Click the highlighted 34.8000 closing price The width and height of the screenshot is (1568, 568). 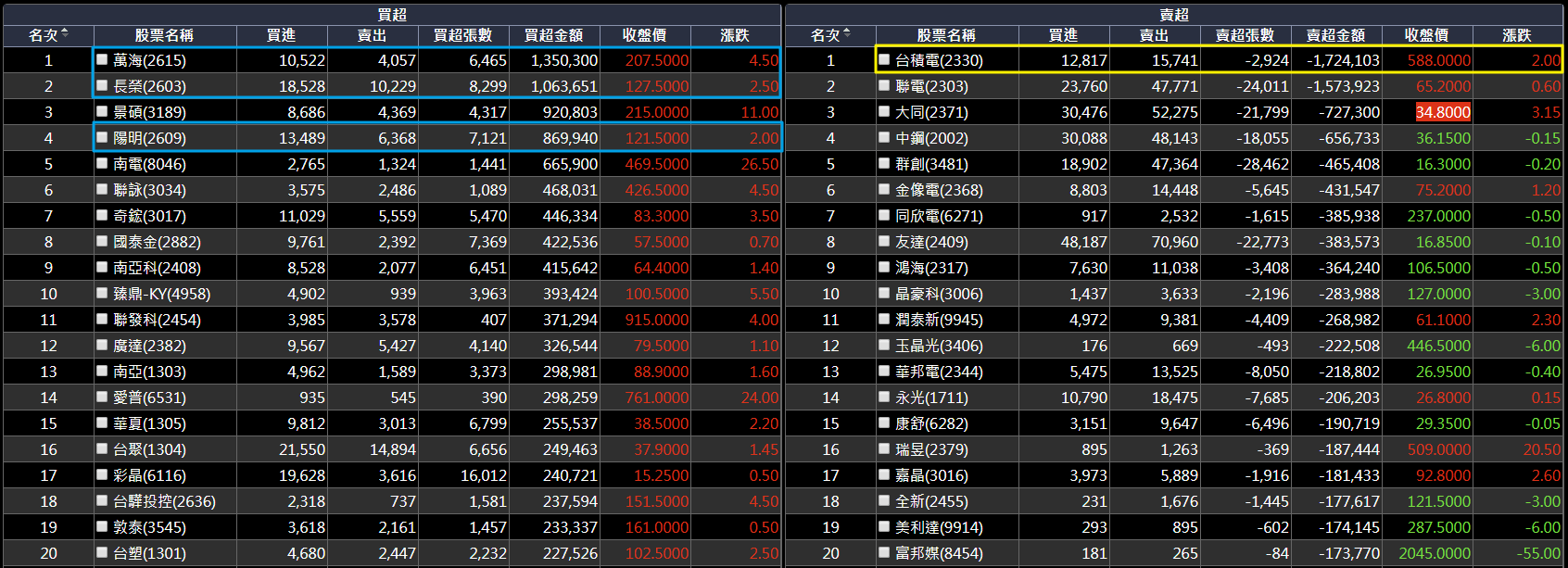tap(1443, 112)
